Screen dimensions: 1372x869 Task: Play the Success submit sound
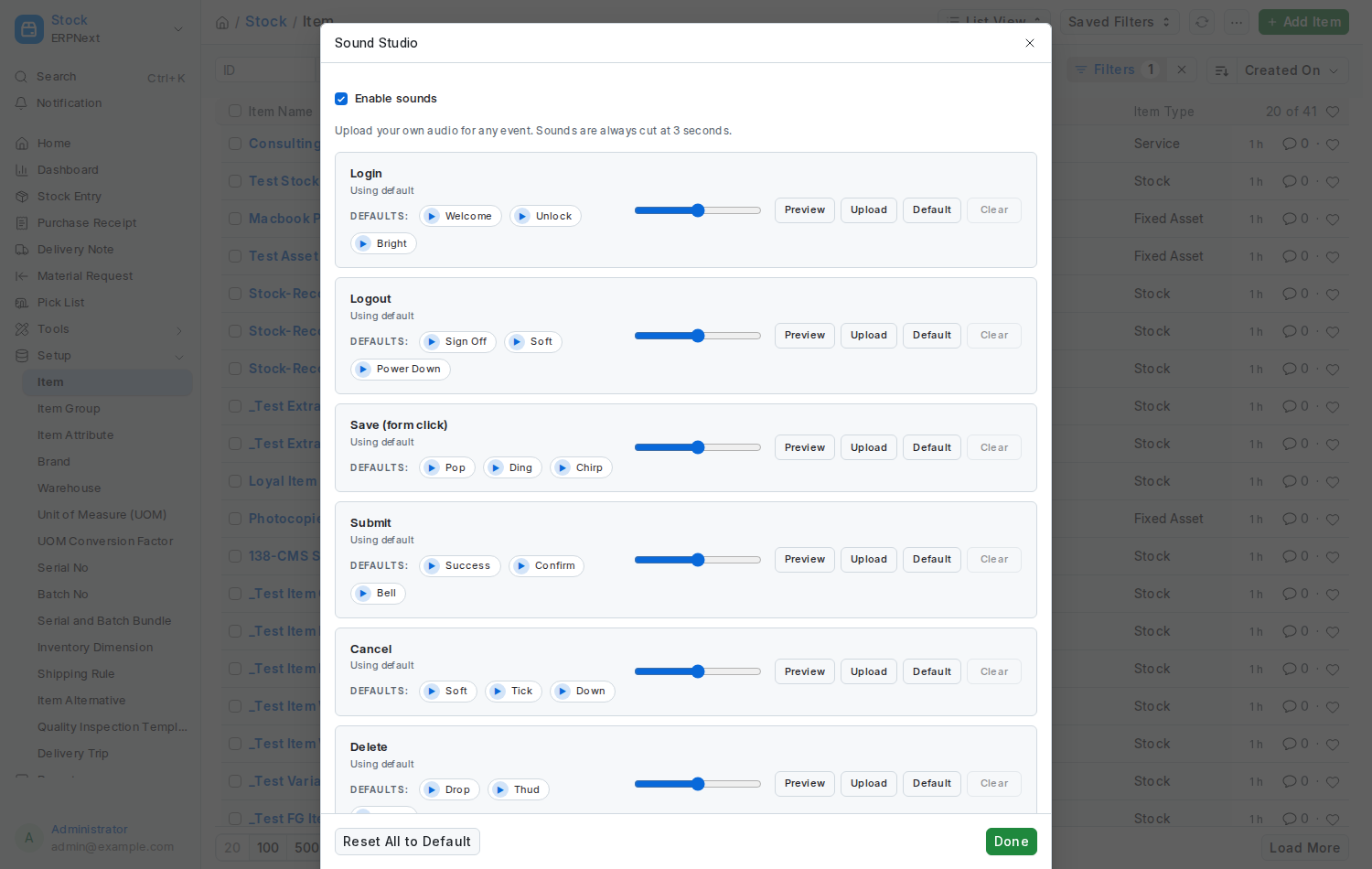click(459, 566)
